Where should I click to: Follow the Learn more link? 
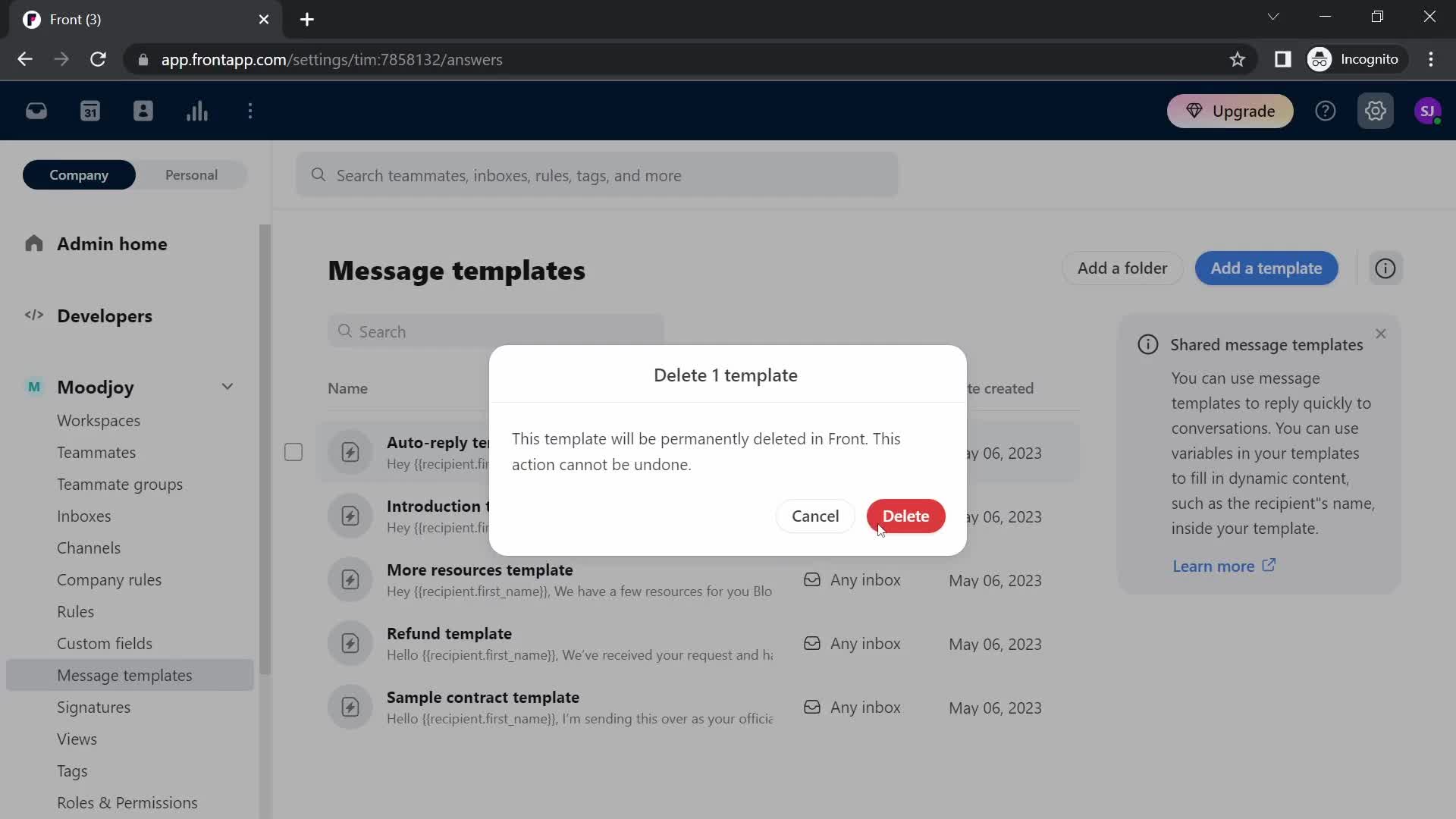[x=1224, y=566]
